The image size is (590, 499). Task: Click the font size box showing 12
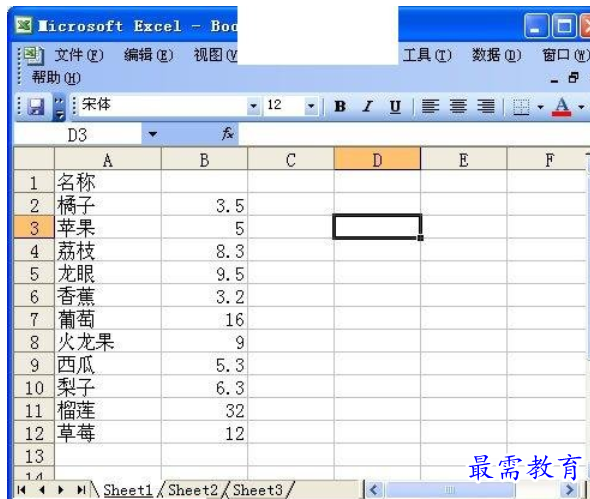click(284, 106)
